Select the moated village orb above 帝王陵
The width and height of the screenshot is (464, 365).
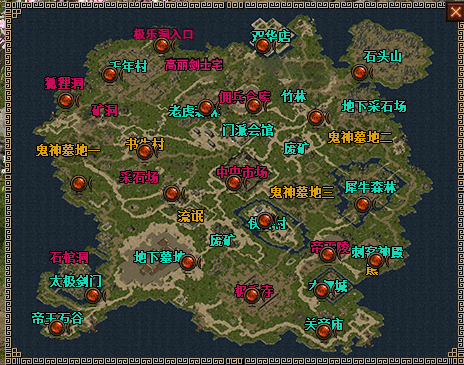click(265, 220)
